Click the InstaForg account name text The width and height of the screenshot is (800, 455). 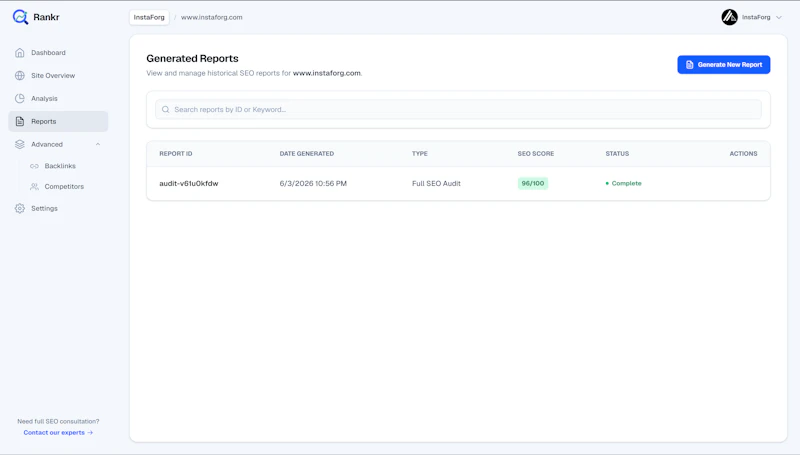pos(756,17)
